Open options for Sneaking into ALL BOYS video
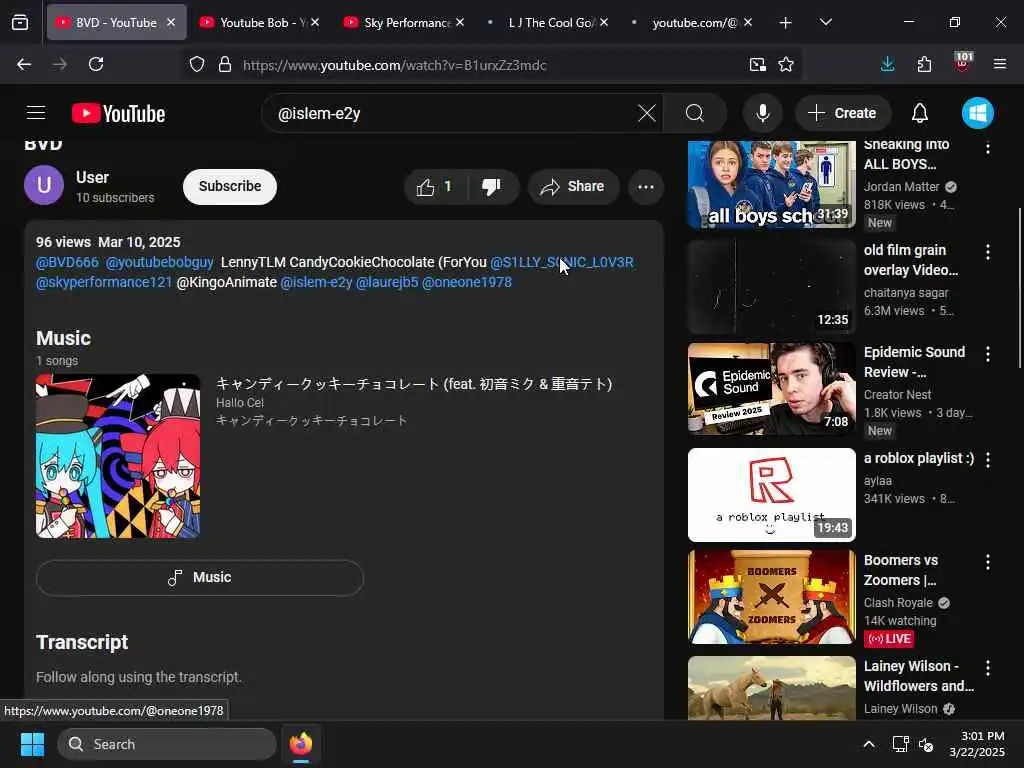The width and height of the screenshot is (1024, 768). (987, 148)
